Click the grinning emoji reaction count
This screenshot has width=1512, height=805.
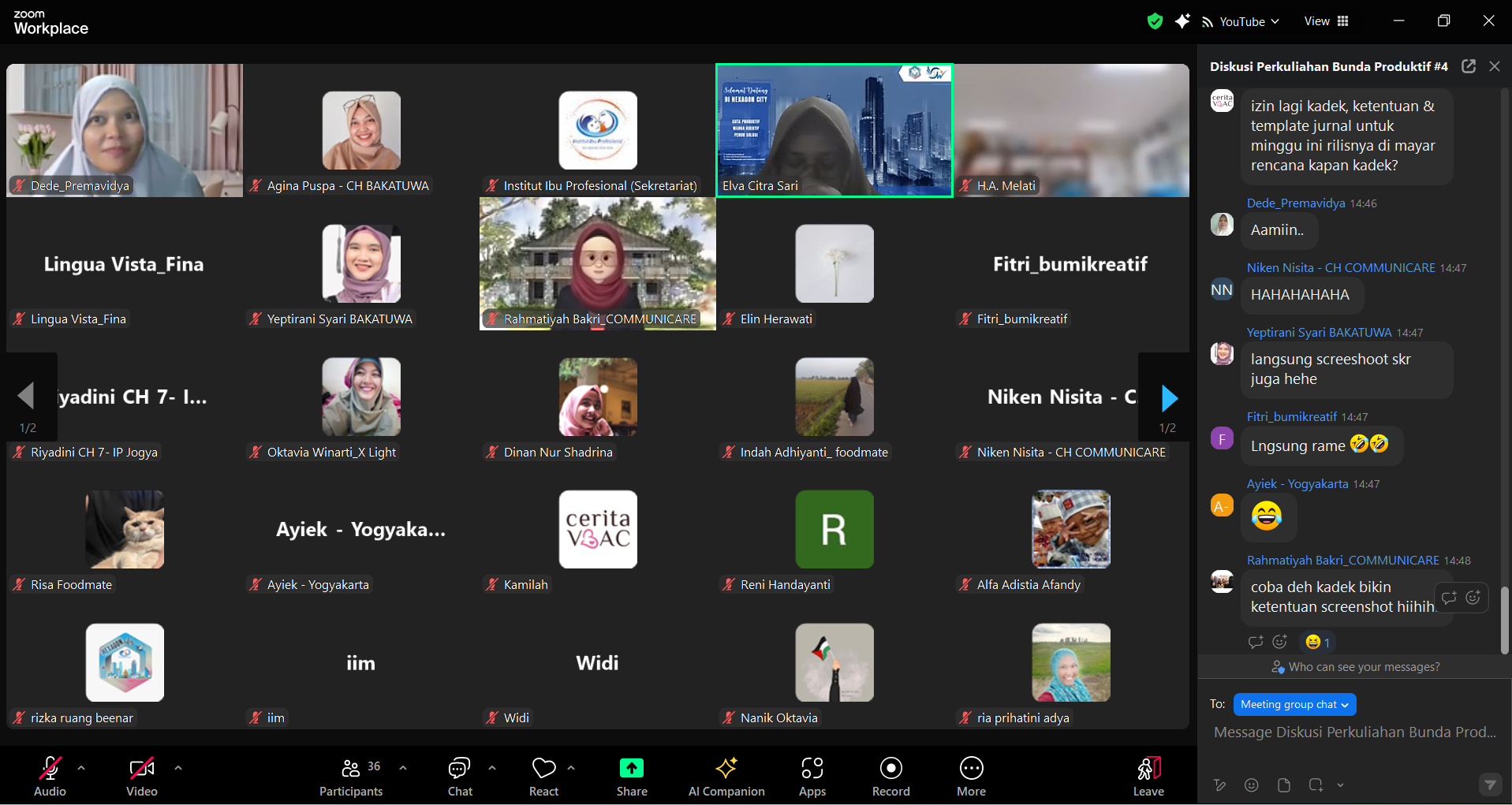[x=1317, y=643]
